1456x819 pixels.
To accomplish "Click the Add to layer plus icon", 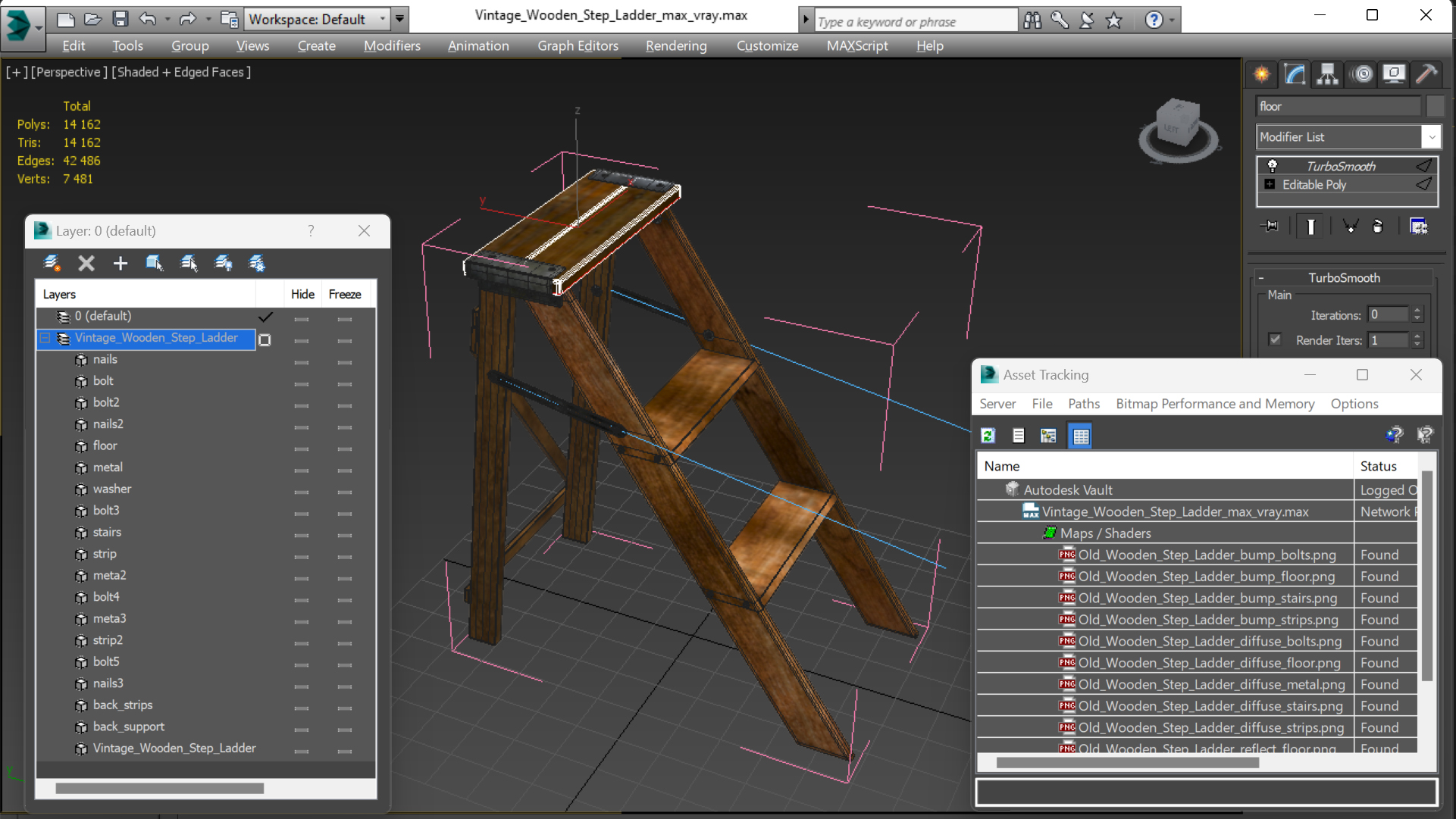I will click(x=121, y=263).
